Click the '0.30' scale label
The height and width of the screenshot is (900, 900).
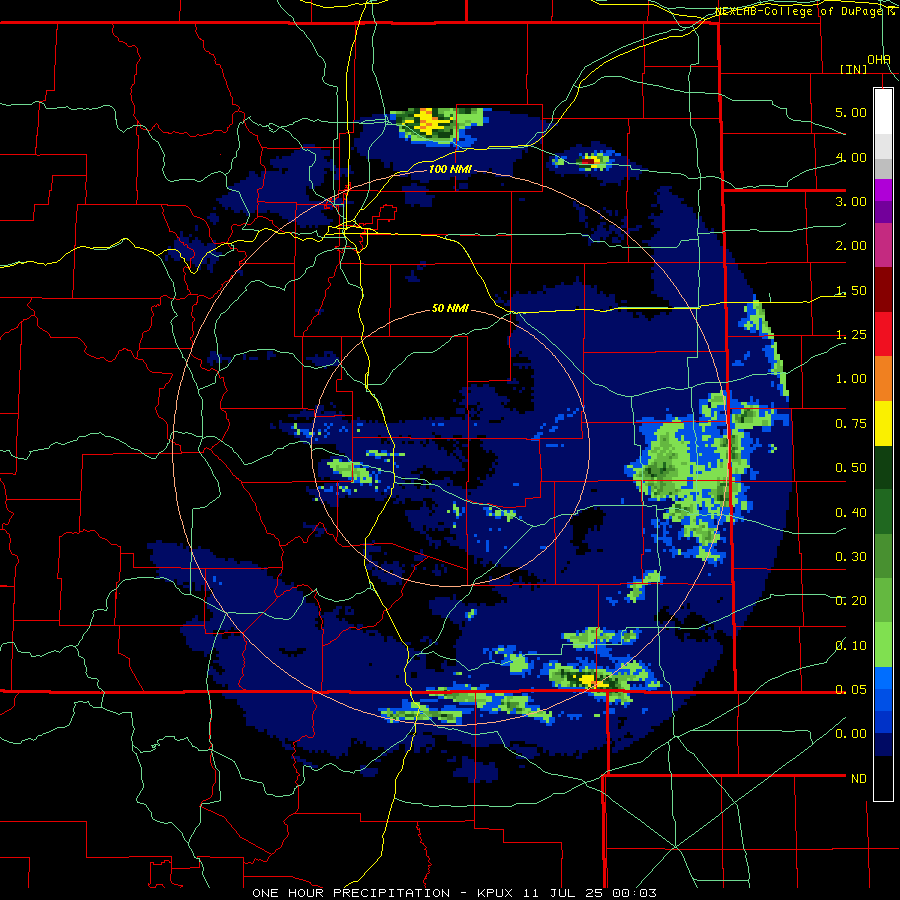(851, 557)
